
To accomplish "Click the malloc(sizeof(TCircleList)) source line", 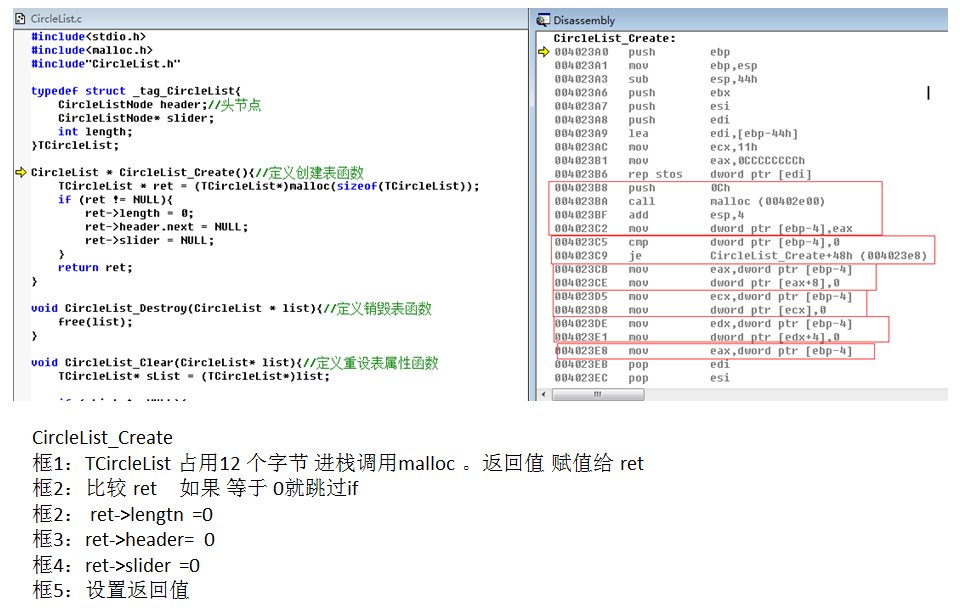I will pos(269,186).
